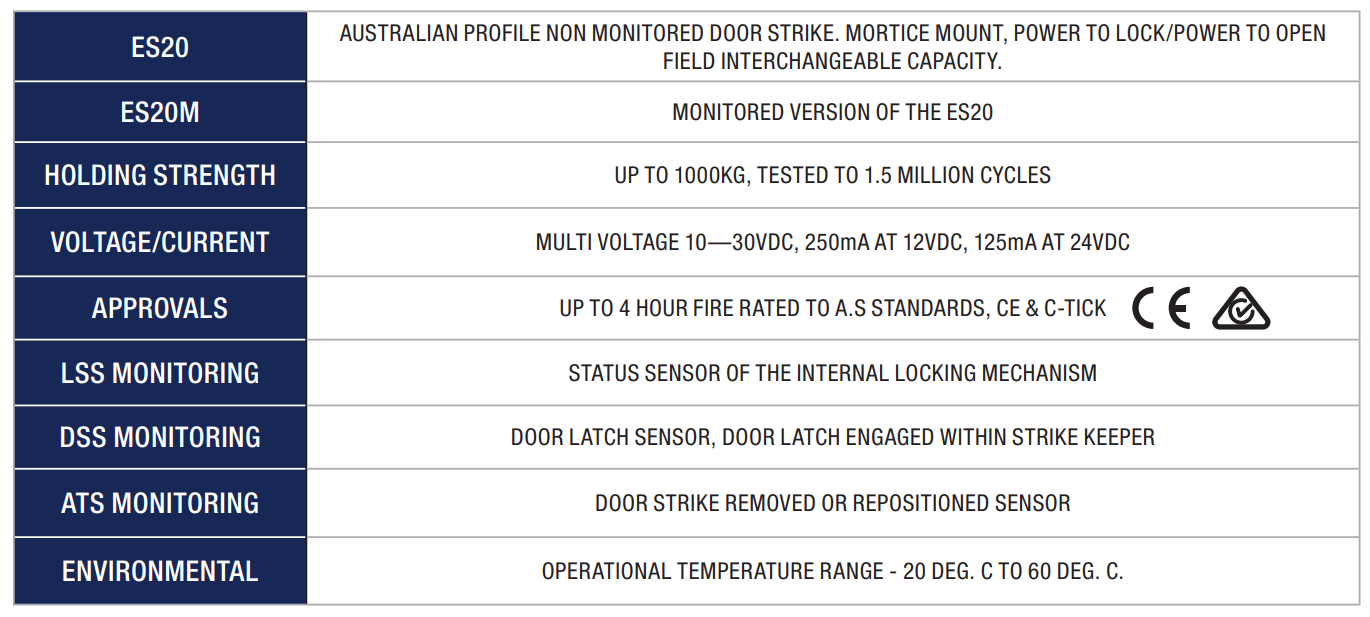Select the APPROVALS row label
Image resolution: width=1370 pixels, height=617 pixels.
[x=160, y=308]
